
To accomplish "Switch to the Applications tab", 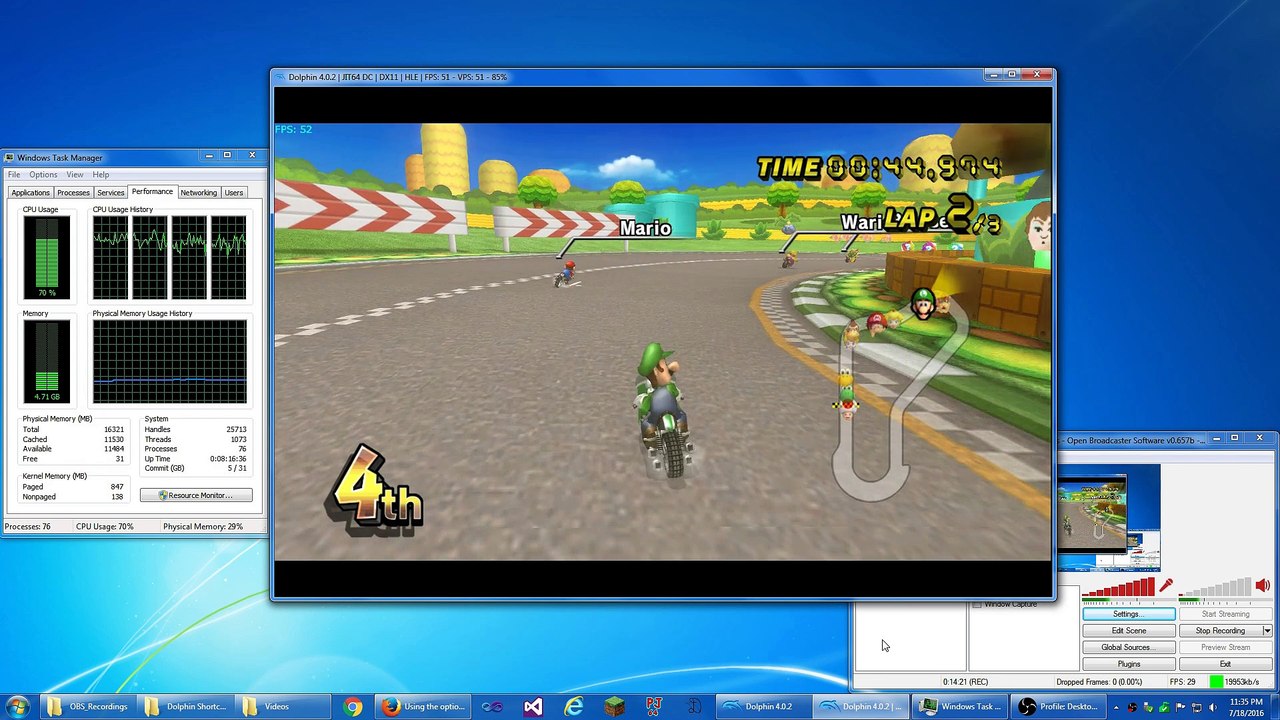I will [x=30, y=192].
